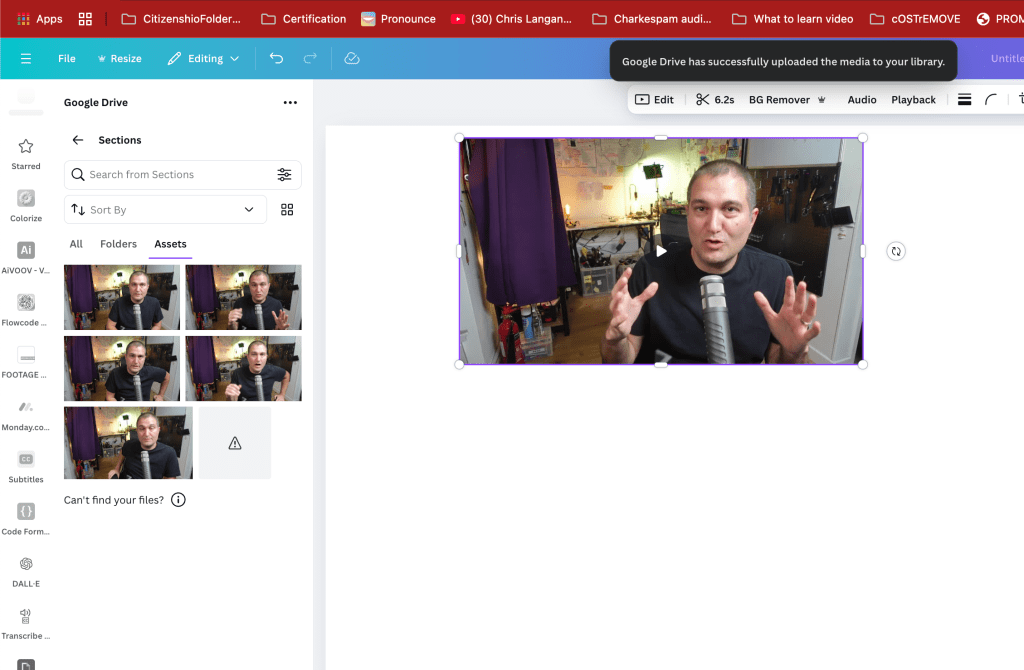
Task: Toggle the grid view layout icon
Action: tap(287, 210)
